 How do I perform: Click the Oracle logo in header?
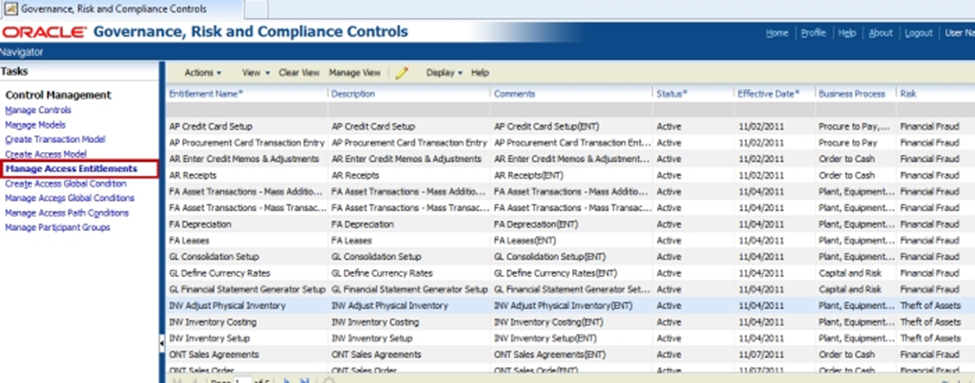(44, 32)
